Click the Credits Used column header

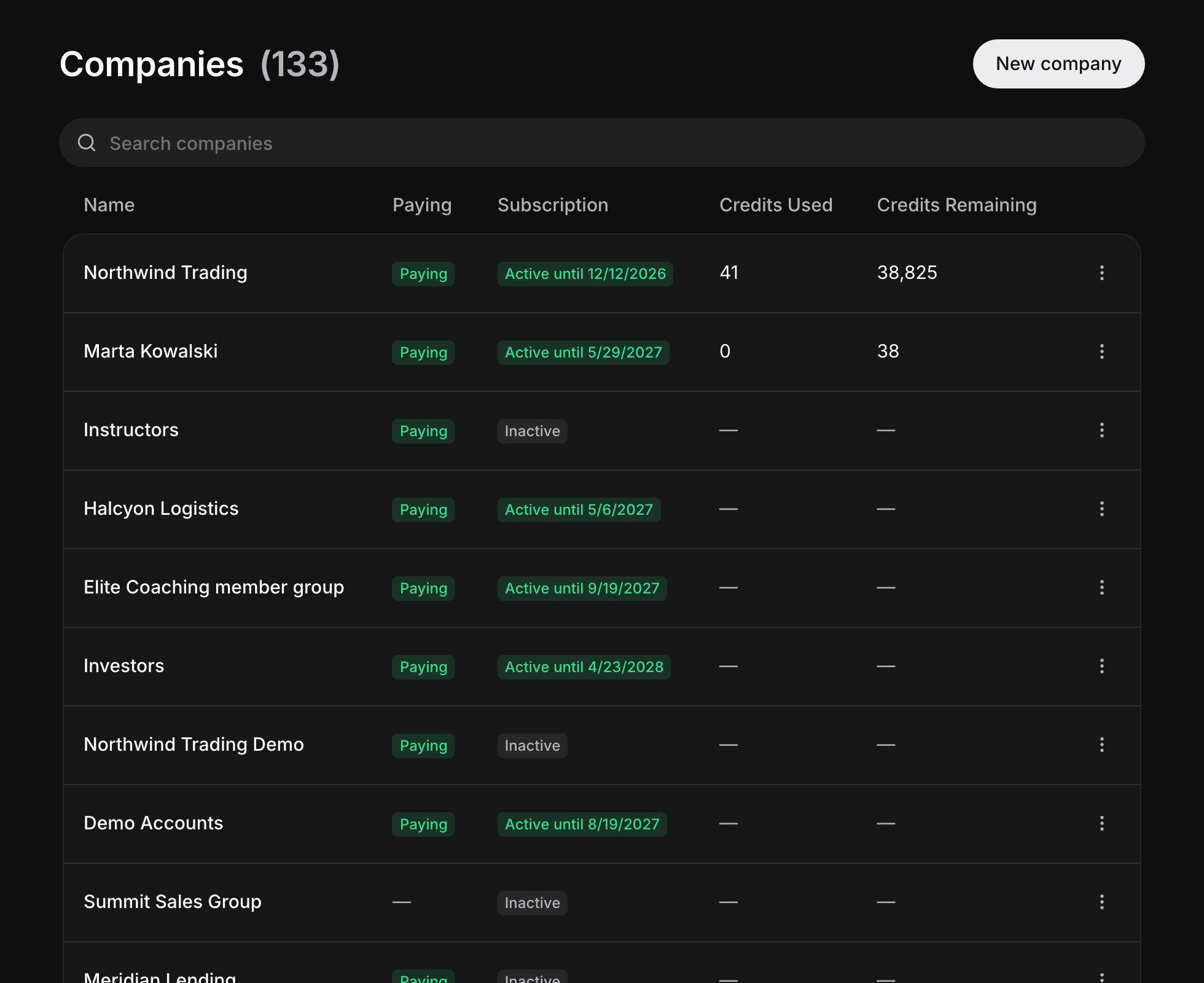click(776, 205)
